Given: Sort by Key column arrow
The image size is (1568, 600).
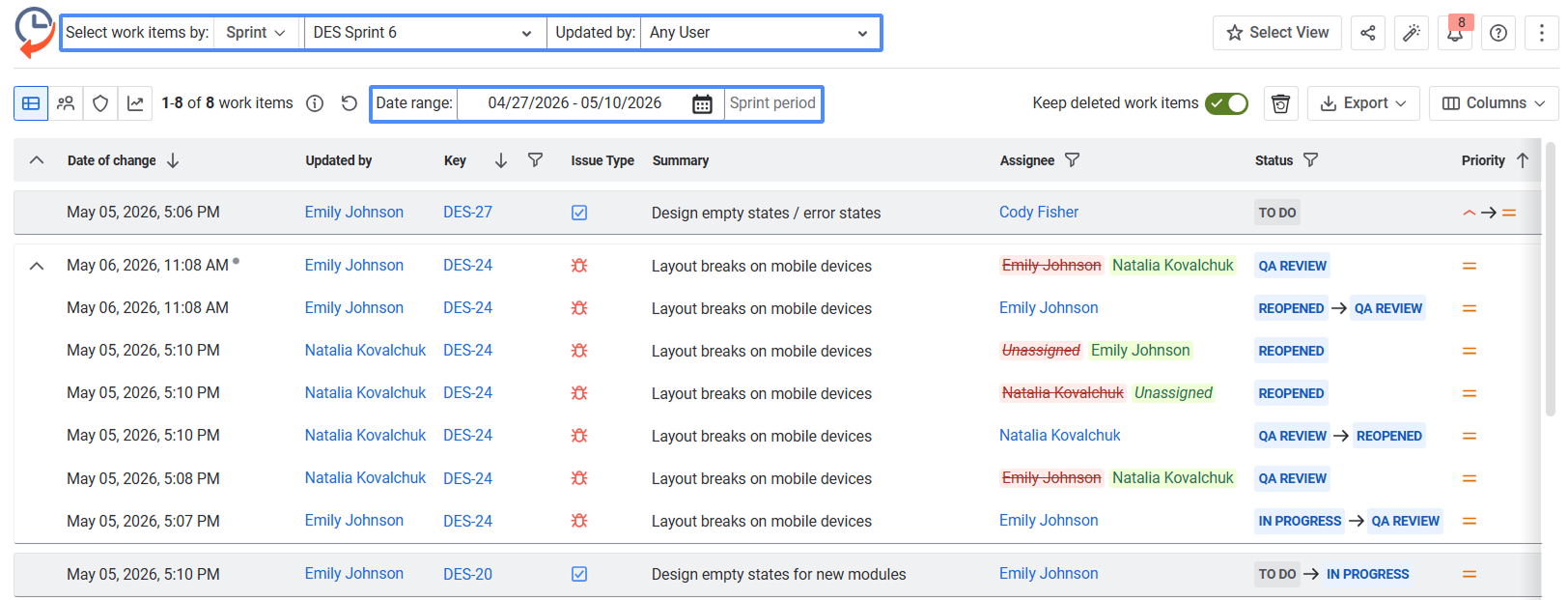Looking at the screenshot, I should [501, 160].
